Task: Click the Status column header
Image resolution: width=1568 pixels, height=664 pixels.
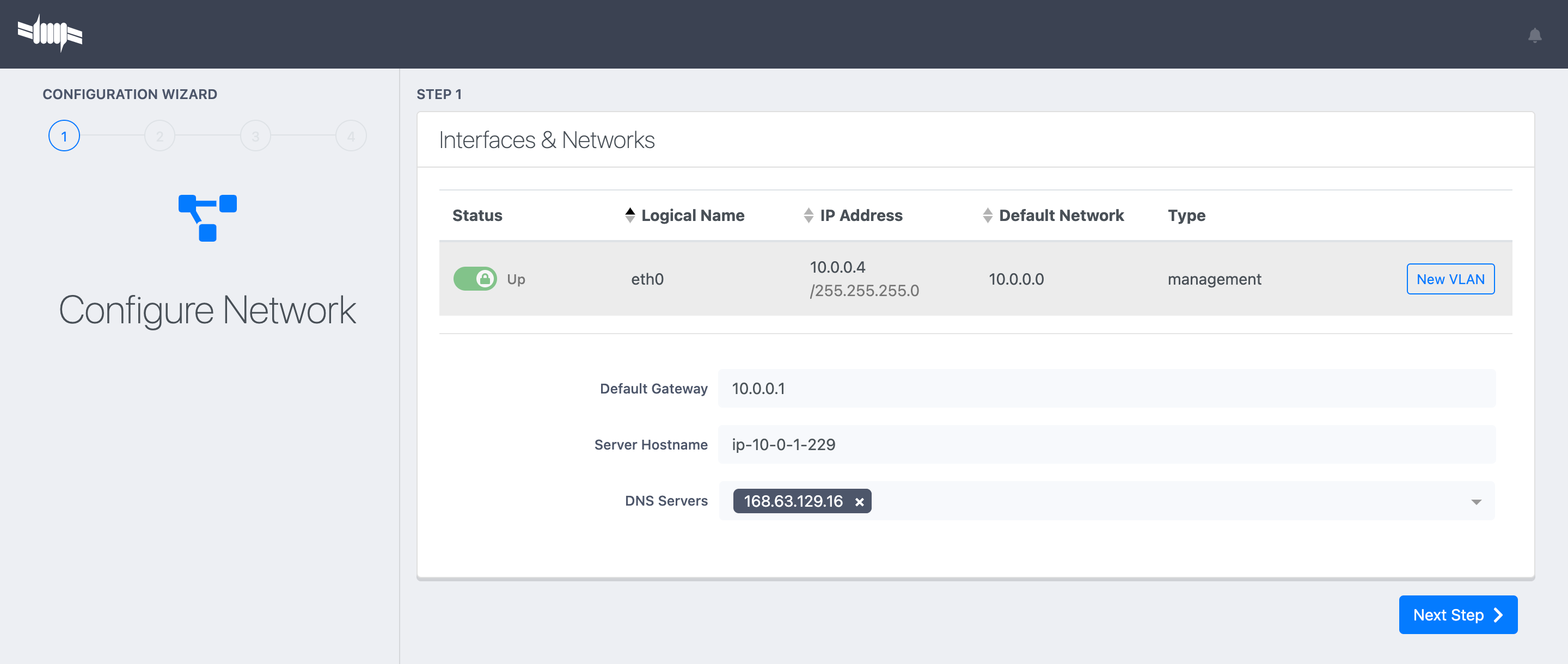Action: pyautogui.click(x=477, y=216)
